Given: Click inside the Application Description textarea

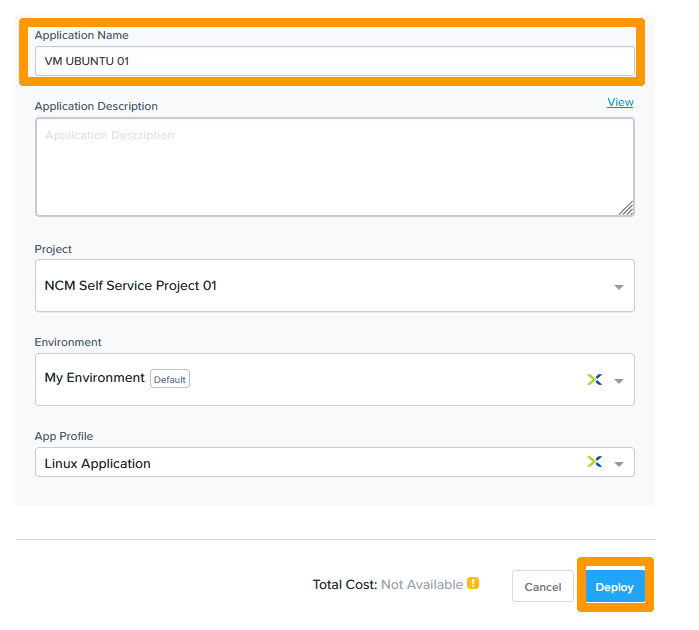Looking at the screenshot, I should point(334,167).
